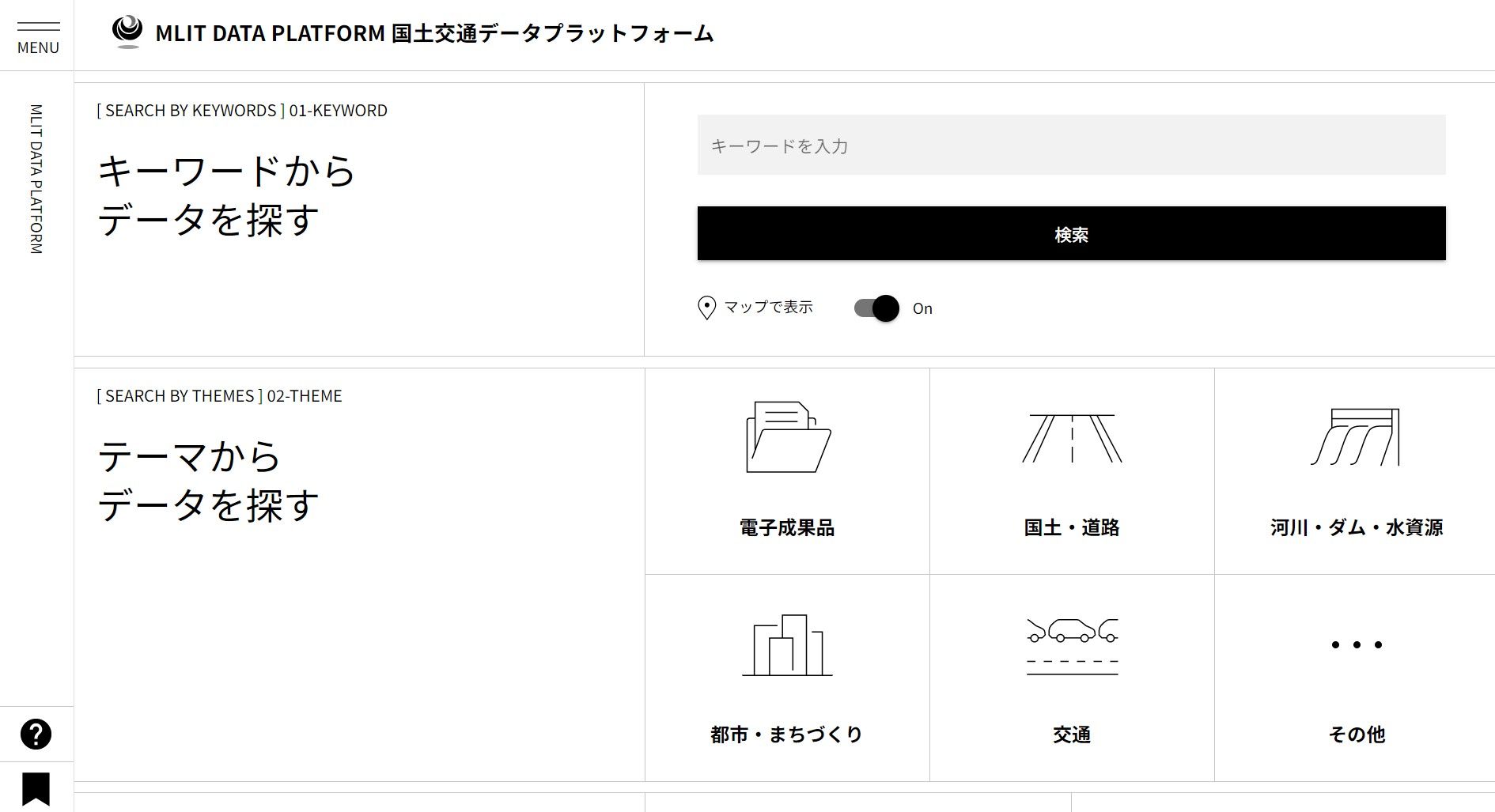The height and width of the screenshot is (812, 1495).
Task: Click the MLIT swirl logo icon
Action: (127, 32)
